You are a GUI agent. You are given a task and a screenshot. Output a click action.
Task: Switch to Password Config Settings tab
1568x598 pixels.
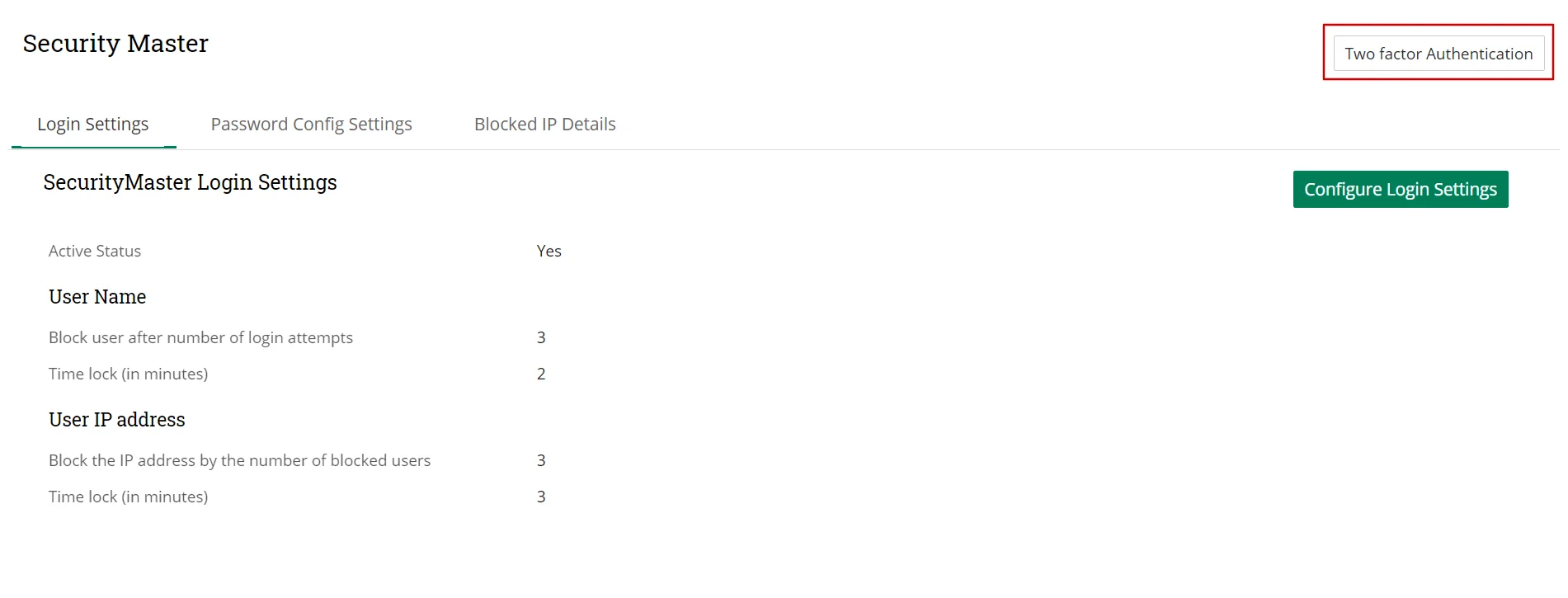[x=311, y=124]
